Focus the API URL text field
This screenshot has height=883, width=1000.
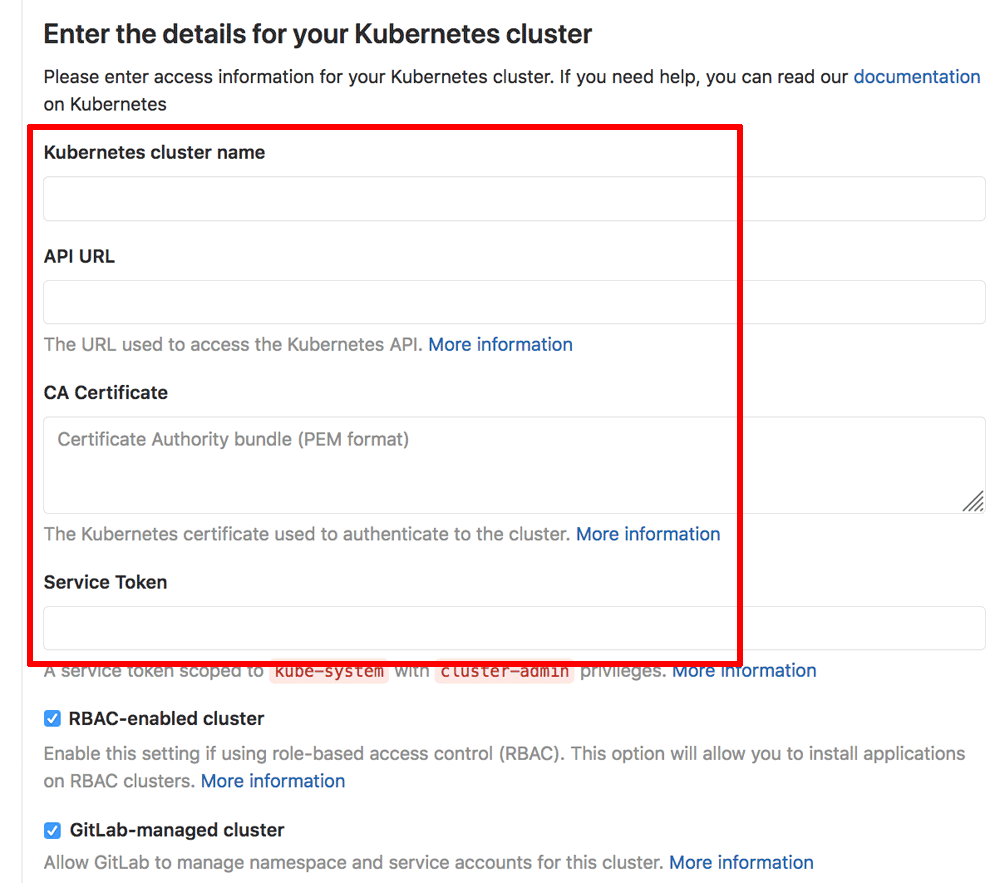pos(514,302)
